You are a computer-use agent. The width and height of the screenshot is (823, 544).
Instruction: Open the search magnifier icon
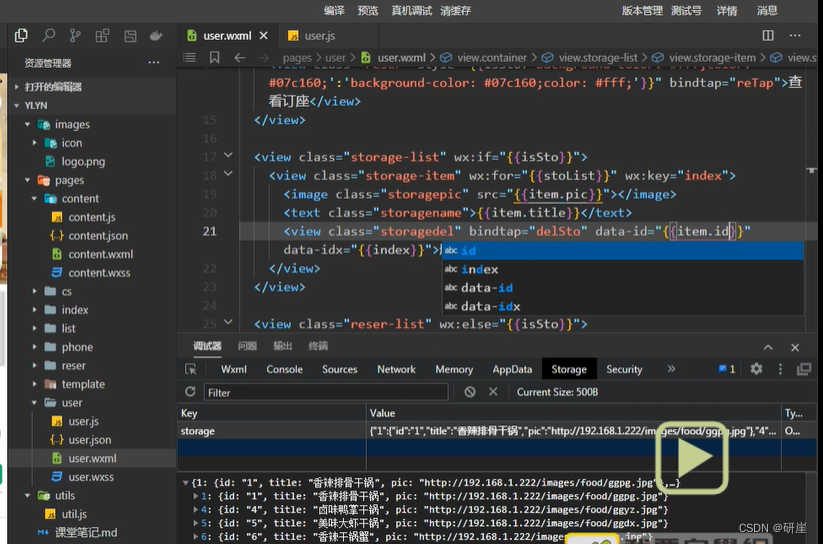(x=48, y=36)
